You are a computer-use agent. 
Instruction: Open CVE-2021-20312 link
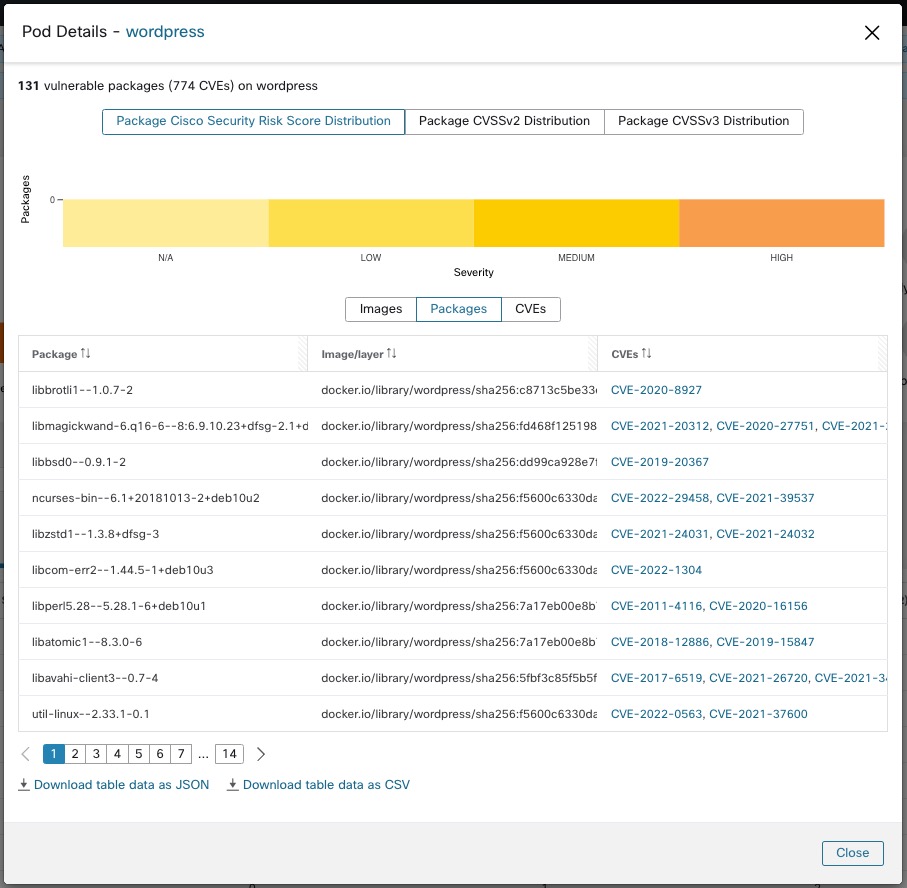[x=660, y=426]
